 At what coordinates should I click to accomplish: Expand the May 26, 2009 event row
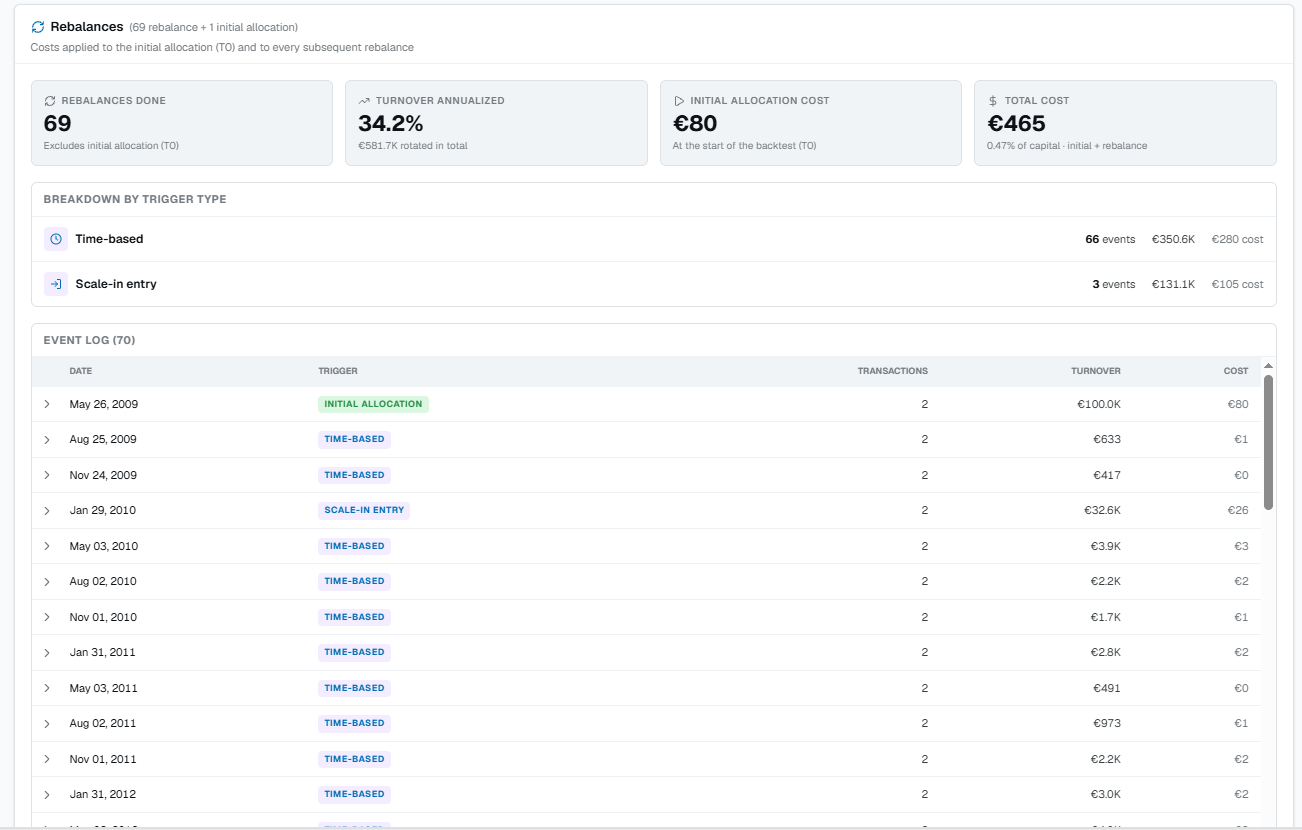47,404
